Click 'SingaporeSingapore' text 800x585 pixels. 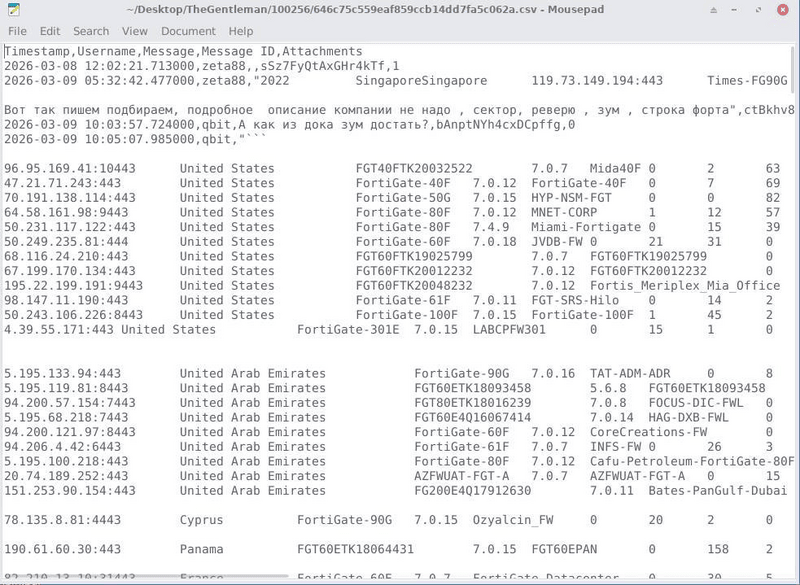421,81
